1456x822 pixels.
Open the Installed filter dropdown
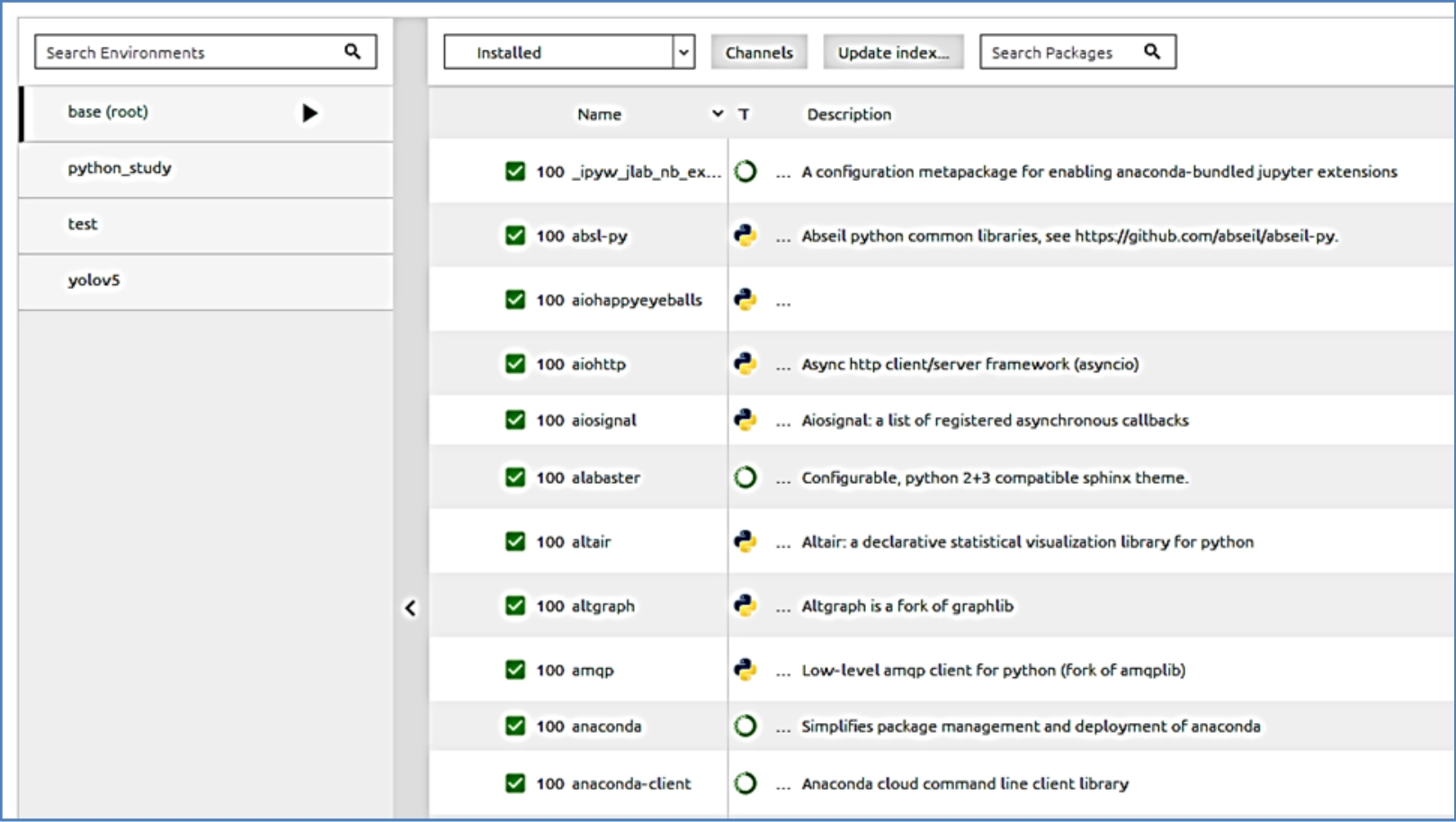click(x=568, y=52)
